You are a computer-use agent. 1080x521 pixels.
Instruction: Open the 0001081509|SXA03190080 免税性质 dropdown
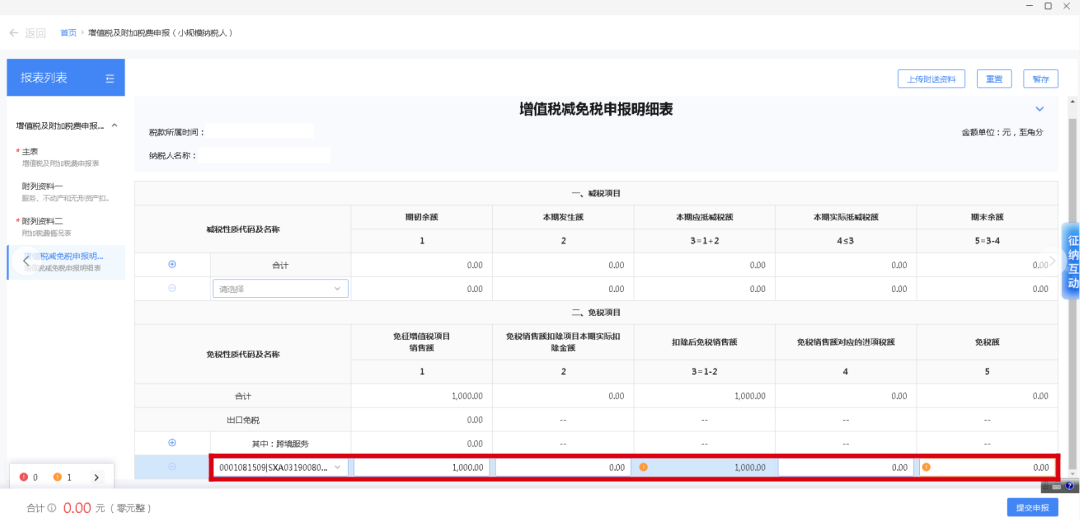pyautogui.click(x=280, y=467)
